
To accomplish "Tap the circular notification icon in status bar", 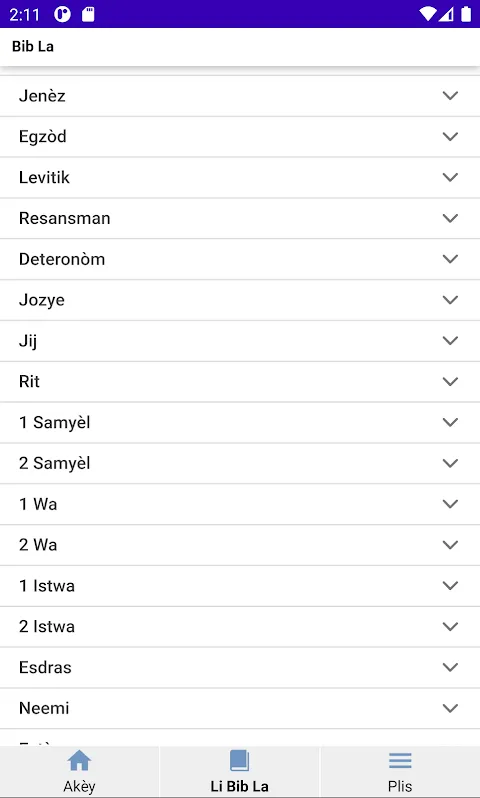I will 62,15.
